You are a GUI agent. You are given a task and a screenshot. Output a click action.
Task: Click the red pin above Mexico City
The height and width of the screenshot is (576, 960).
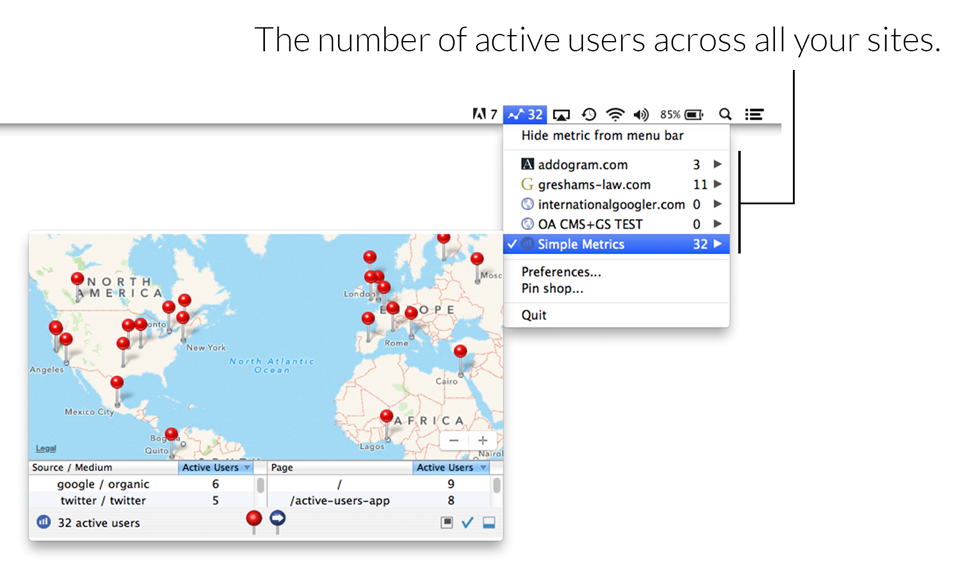click(x=117, y=383)
